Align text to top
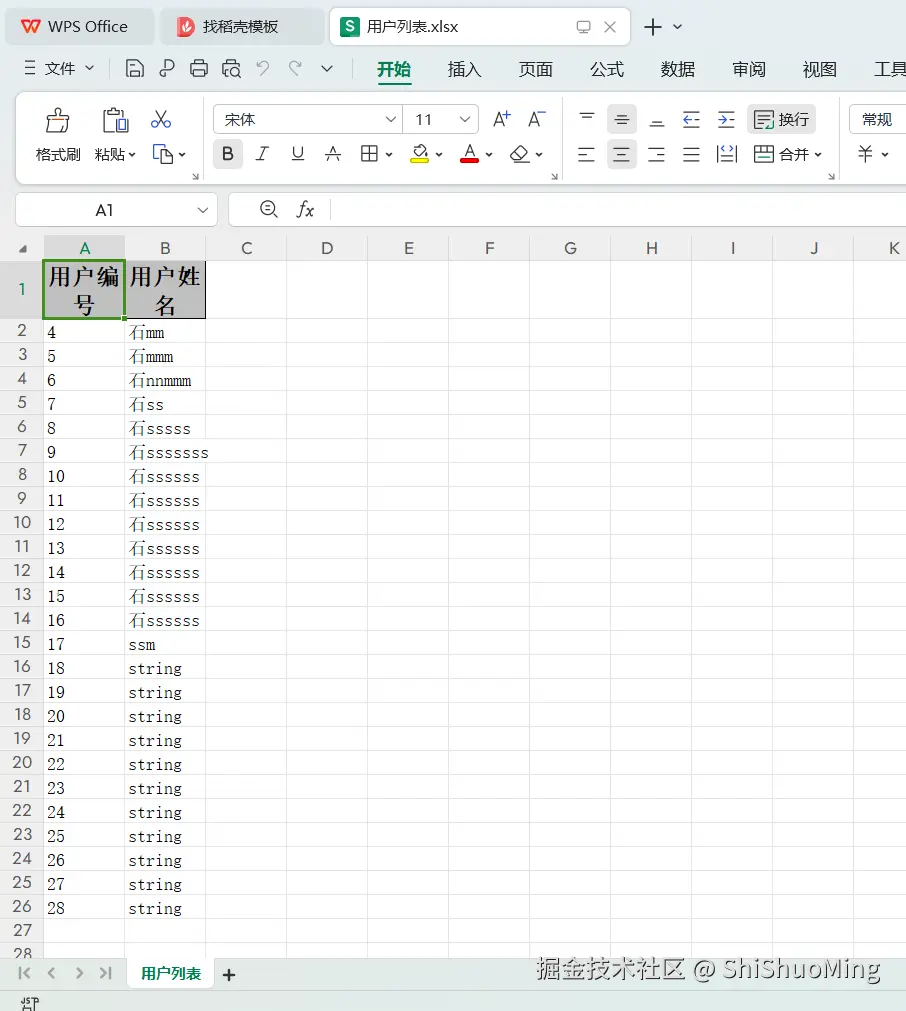The width and height of the screenshot is (906, 1011). [587, 119]
